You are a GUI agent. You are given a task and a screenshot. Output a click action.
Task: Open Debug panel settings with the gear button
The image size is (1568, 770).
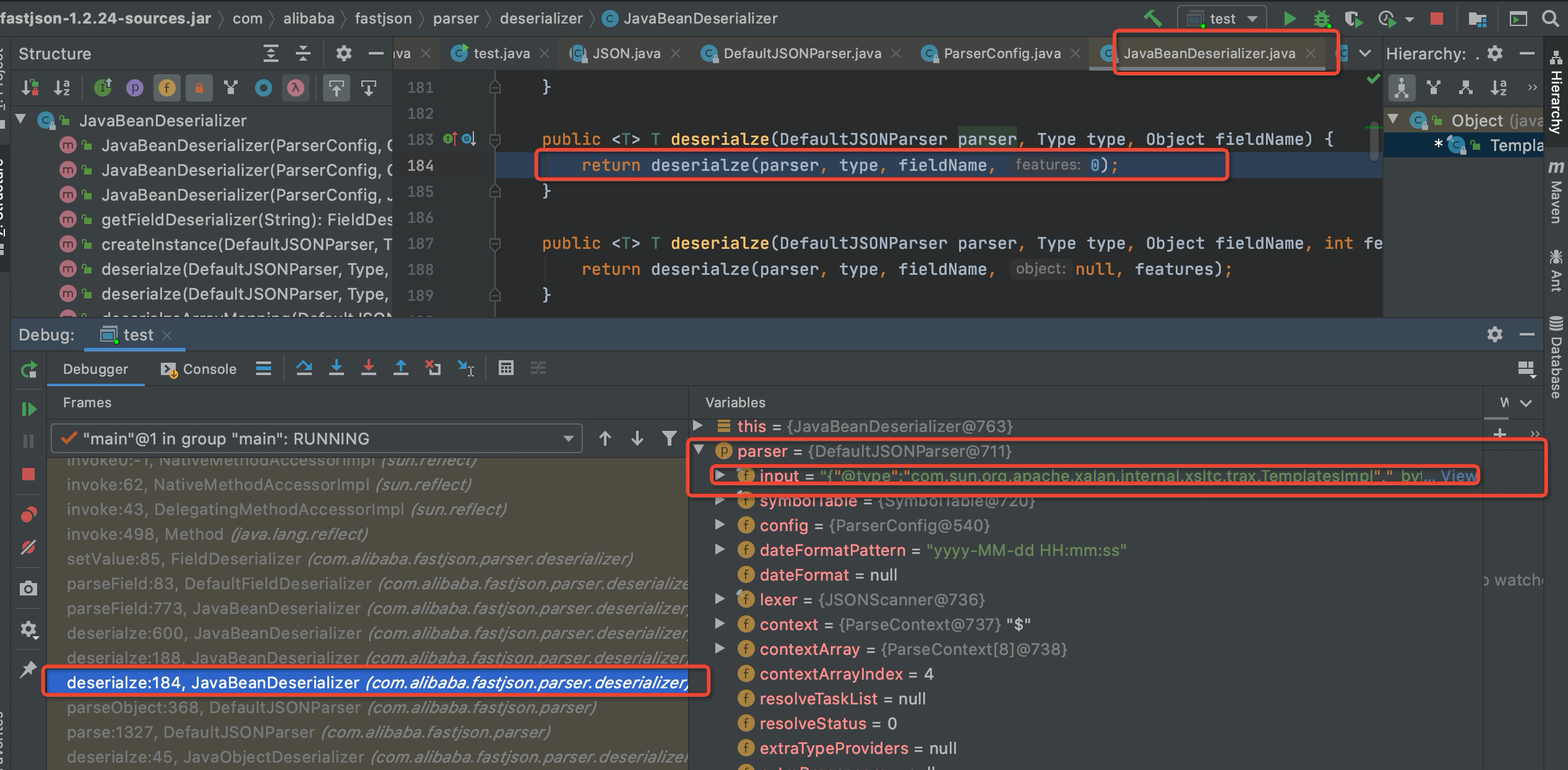click(x=1495, y=334)
